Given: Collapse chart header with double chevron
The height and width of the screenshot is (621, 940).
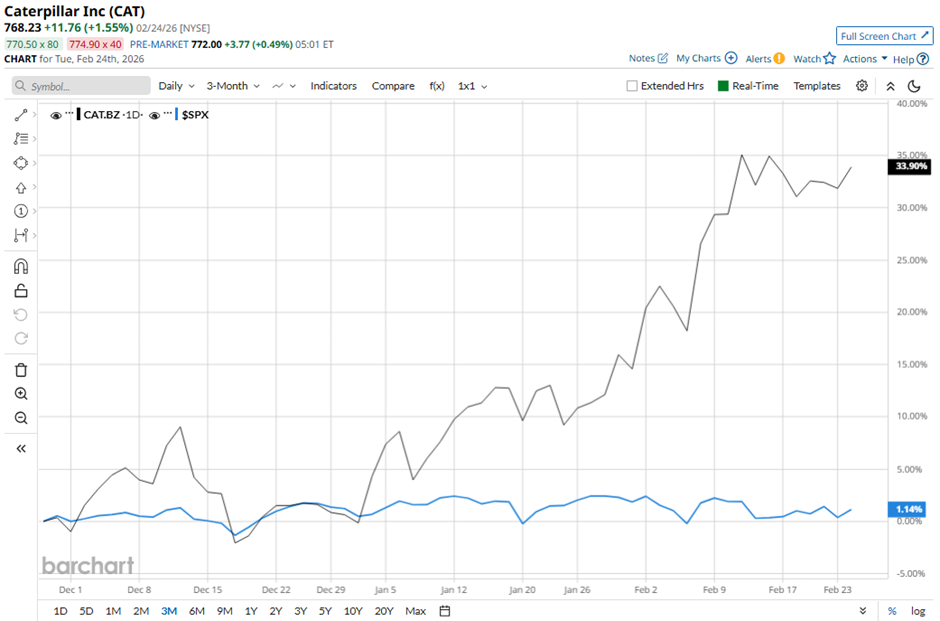Looking at the screenshot, I should tap(890, 86).
